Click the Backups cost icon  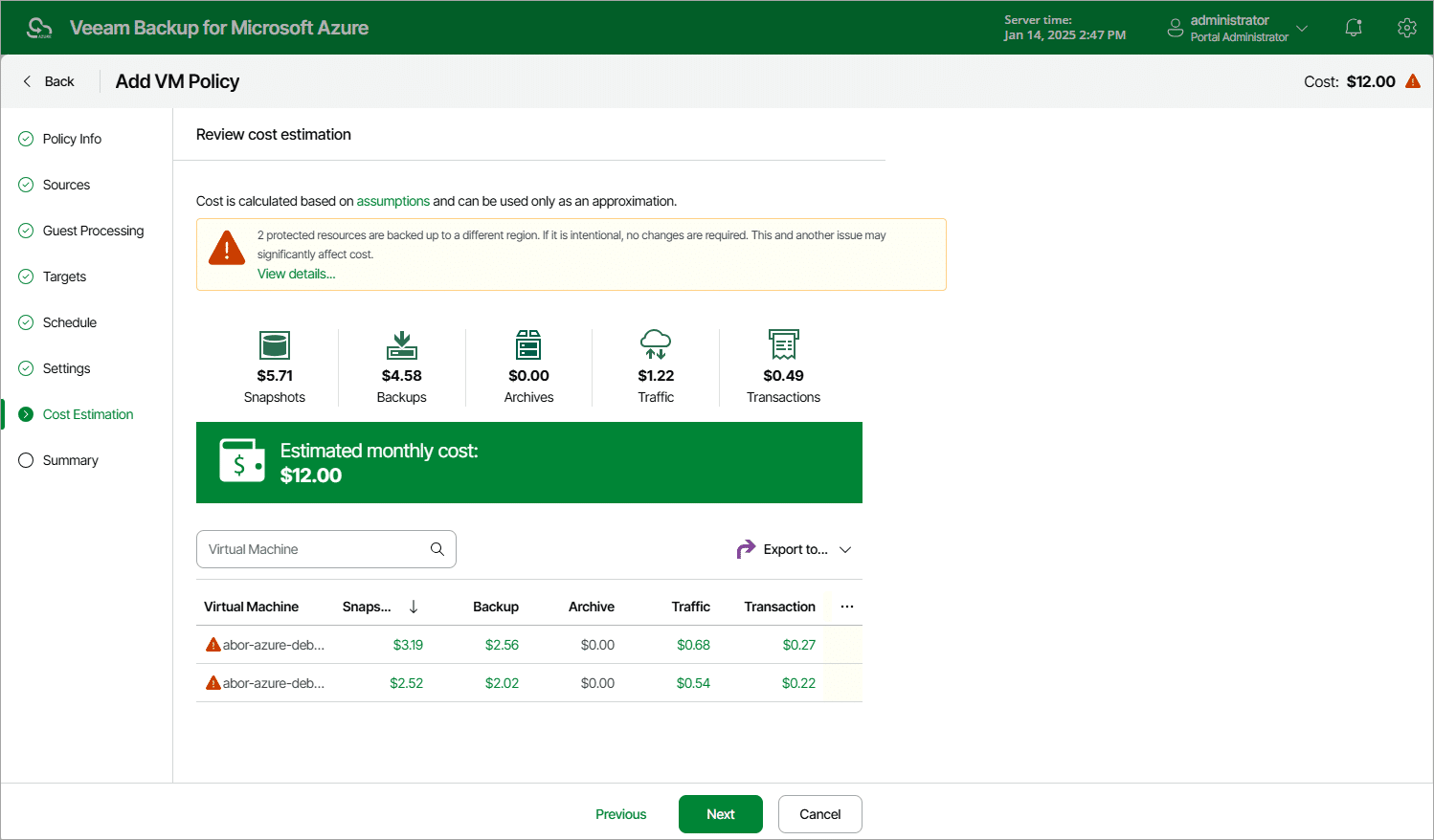401,344
